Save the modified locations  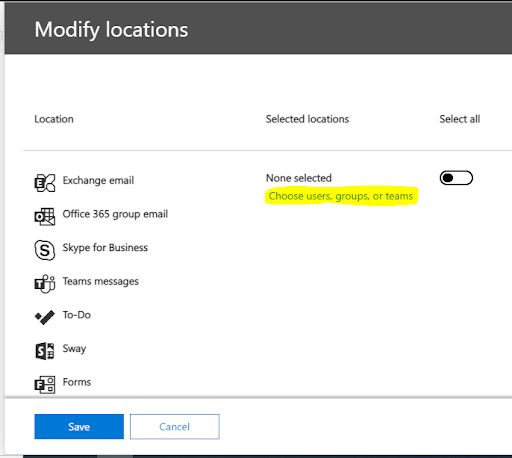pos(79,426)
